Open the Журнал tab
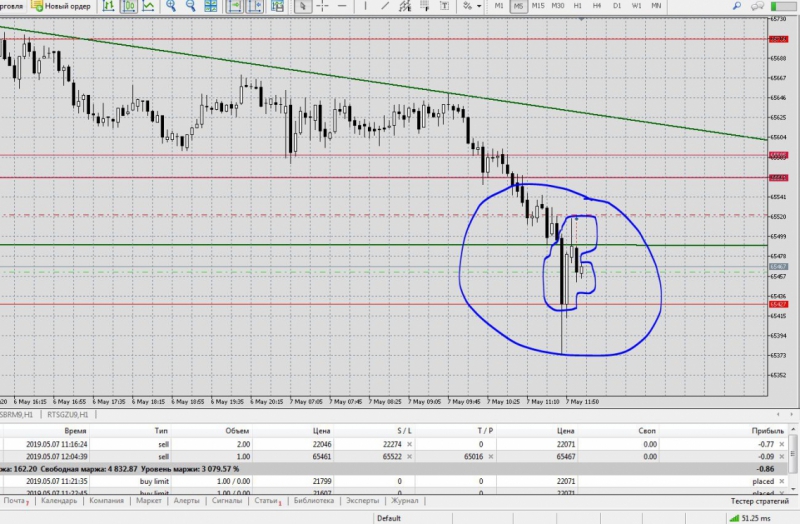 point(405,501)
